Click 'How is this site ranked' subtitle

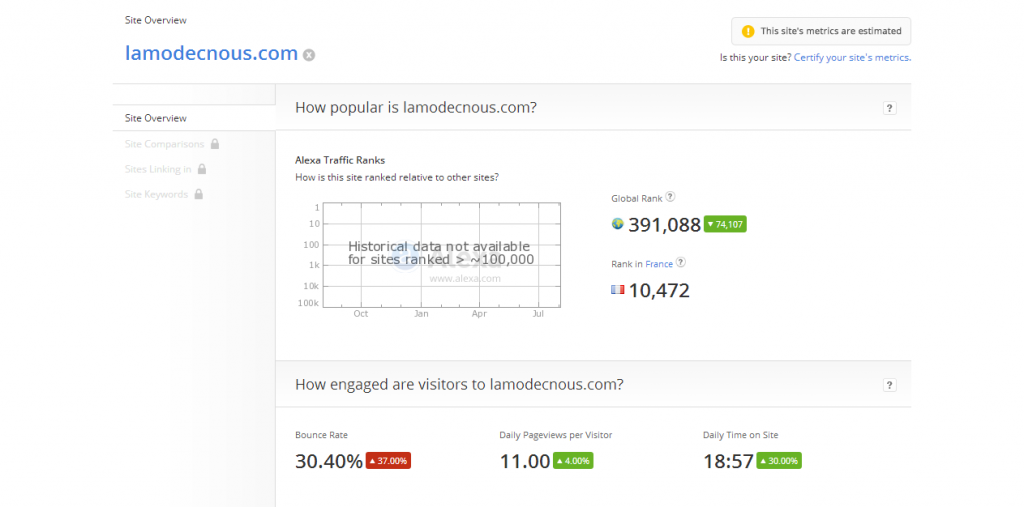[397, 177]
